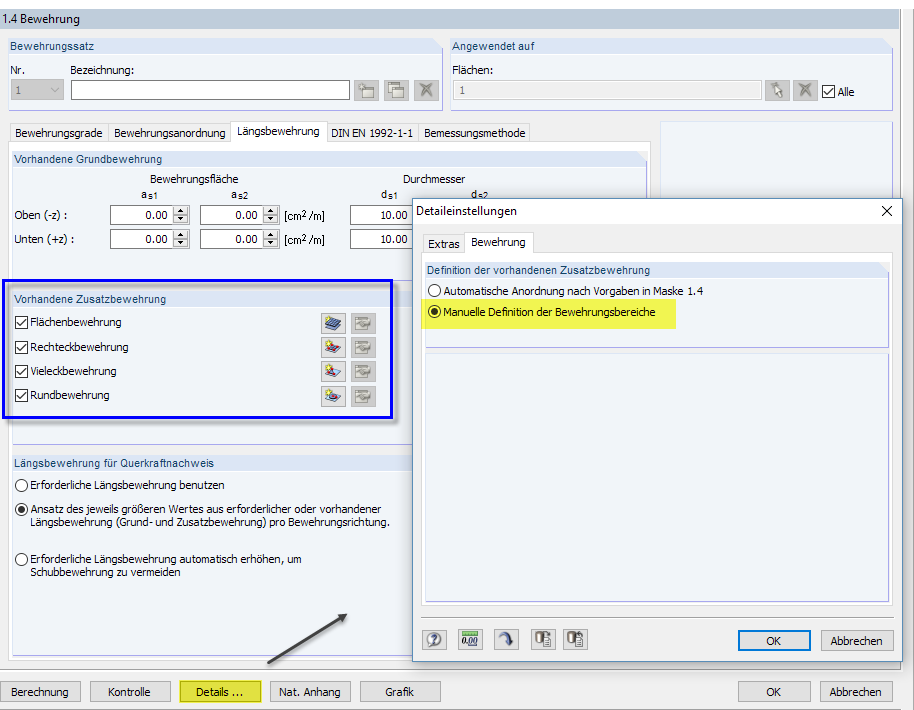Choose Erforderliche Längsbewehrung benutzen option
The height and width of the screenshot is (710, 914).
[x=20, y=485]
